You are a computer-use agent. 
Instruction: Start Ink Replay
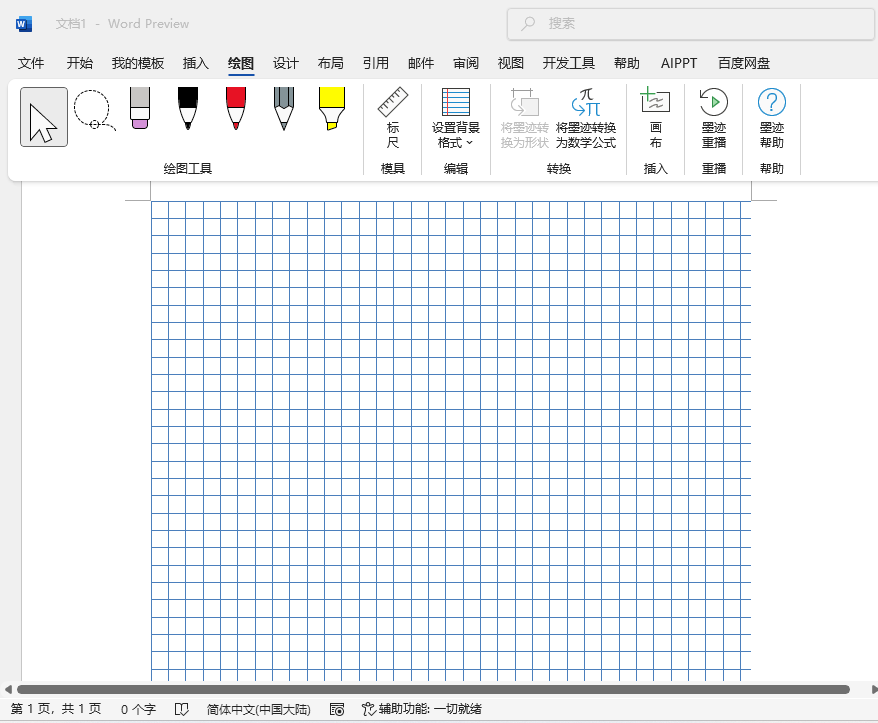click(713, 118)
